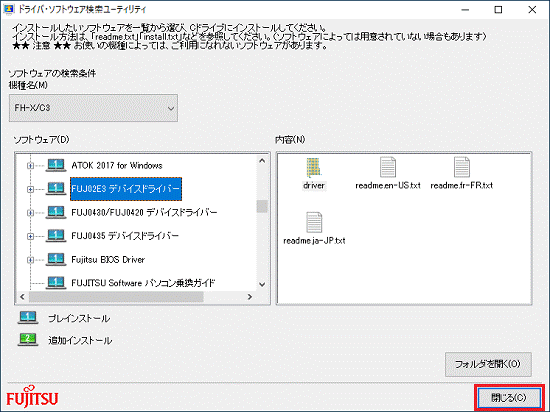Click the 追加インストール legend text
Image resolution: width=550 pixels, height=412 pixels.
click(x=80, y=340)
